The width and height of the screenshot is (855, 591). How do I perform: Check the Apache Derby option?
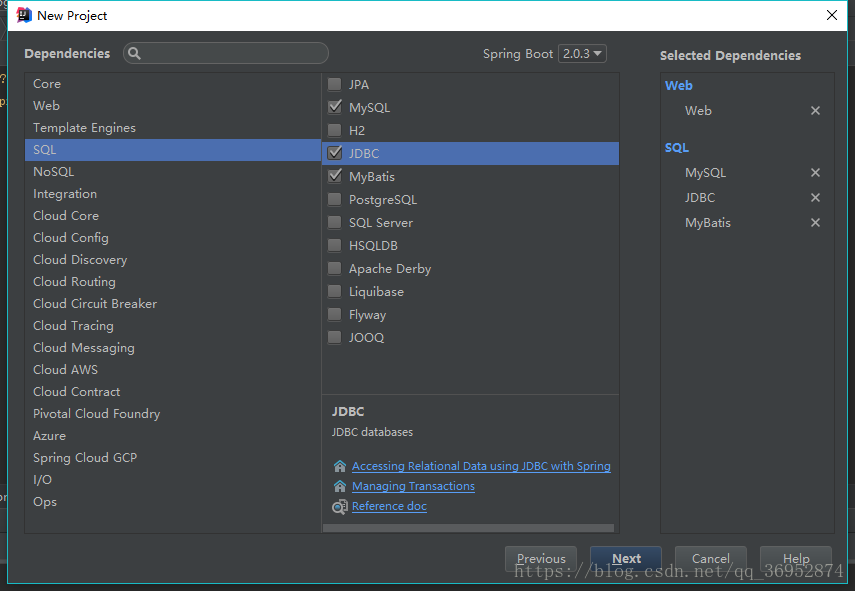(334, 268)
